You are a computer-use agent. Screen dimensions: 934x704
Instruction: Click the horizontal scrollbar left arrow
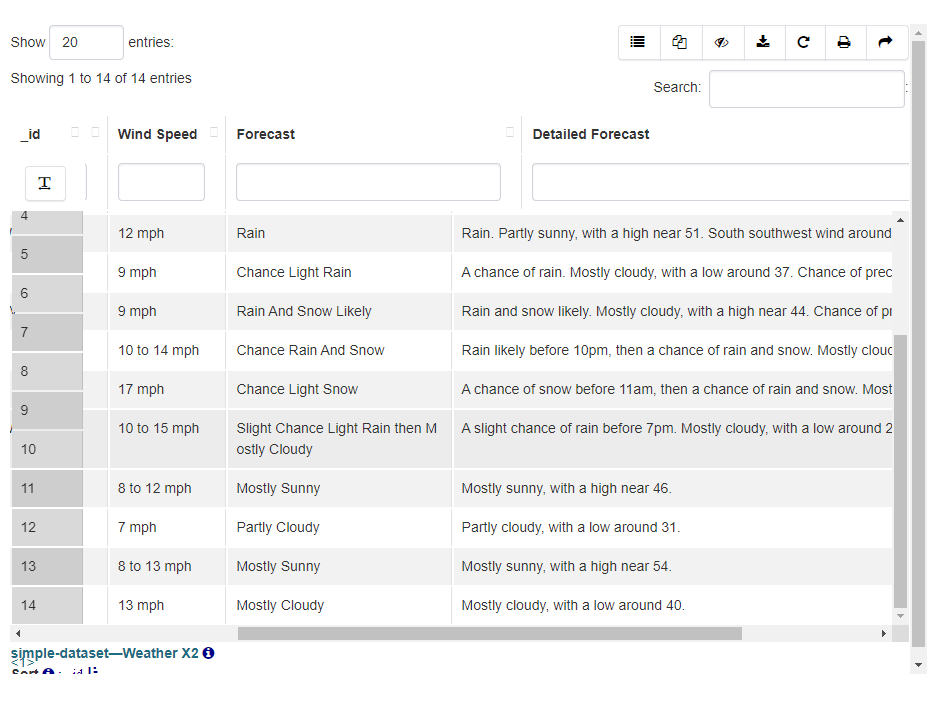[x=18, y=633]
